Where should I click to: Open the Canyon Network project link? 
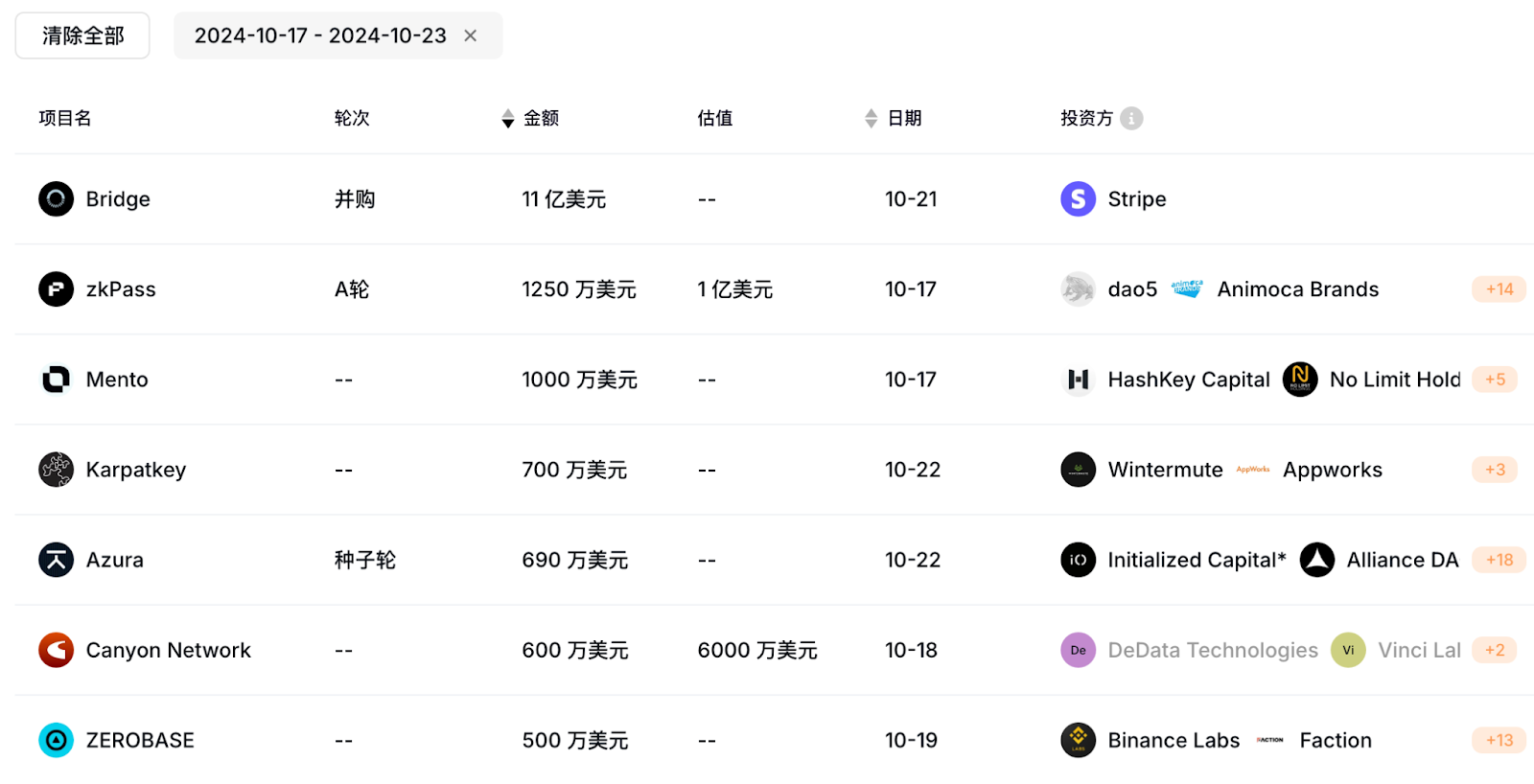169,650
